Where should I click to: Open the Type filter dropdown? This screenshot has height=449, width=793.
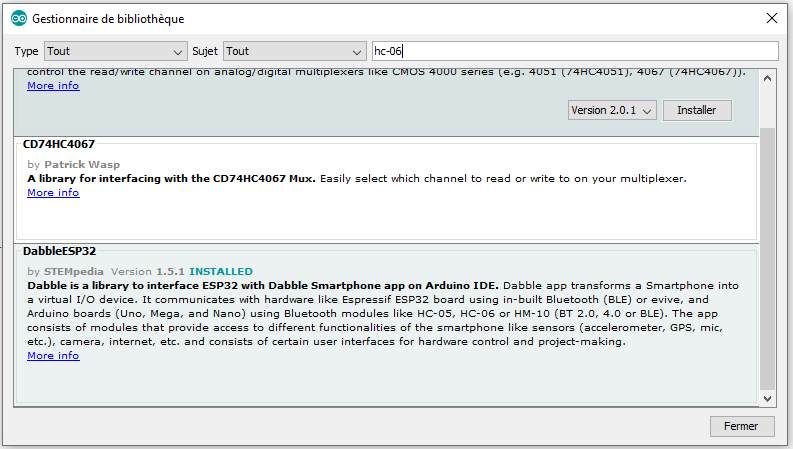pos(114,51)
